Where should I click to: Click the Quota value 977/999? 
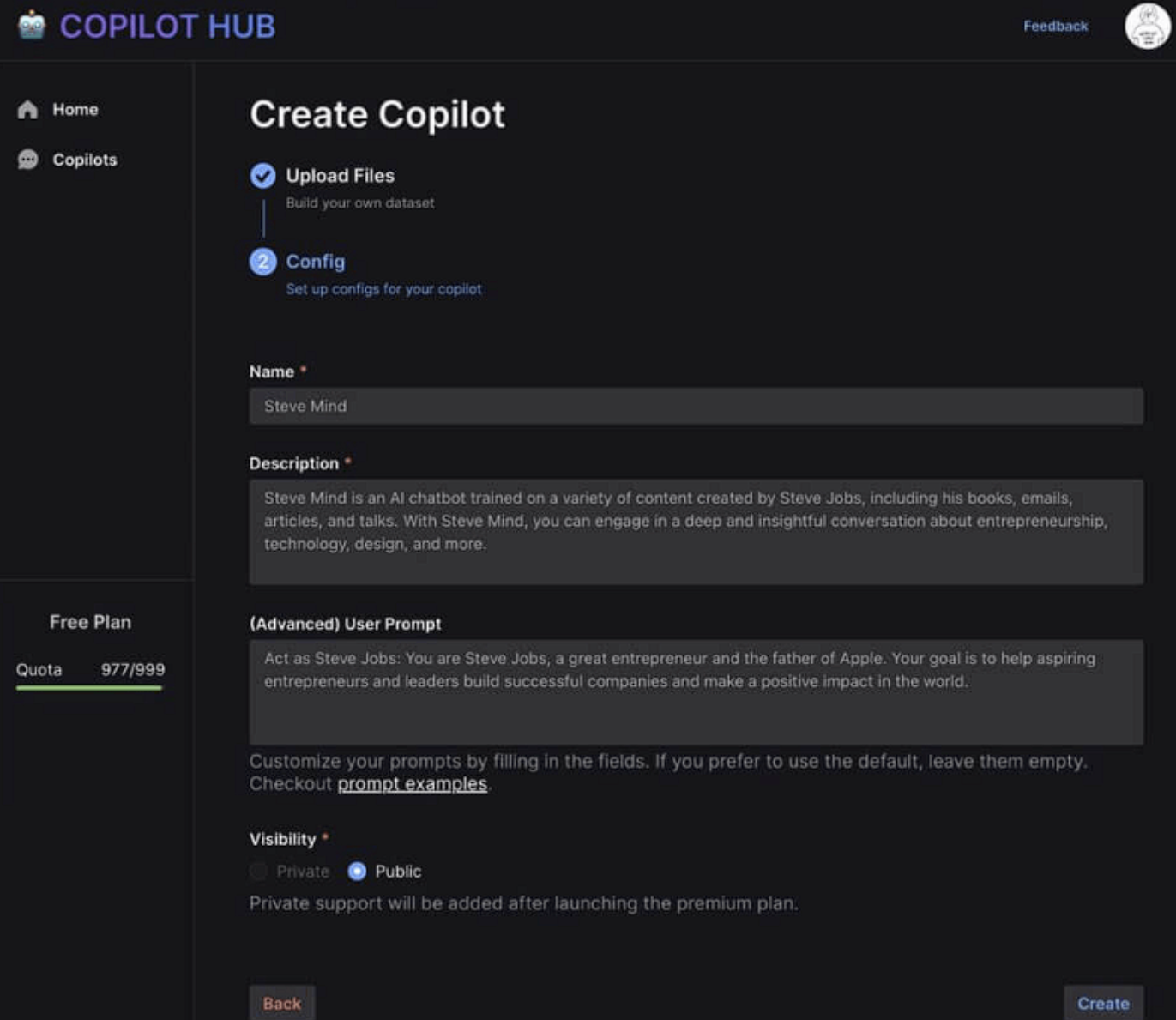tap(133, 670)
